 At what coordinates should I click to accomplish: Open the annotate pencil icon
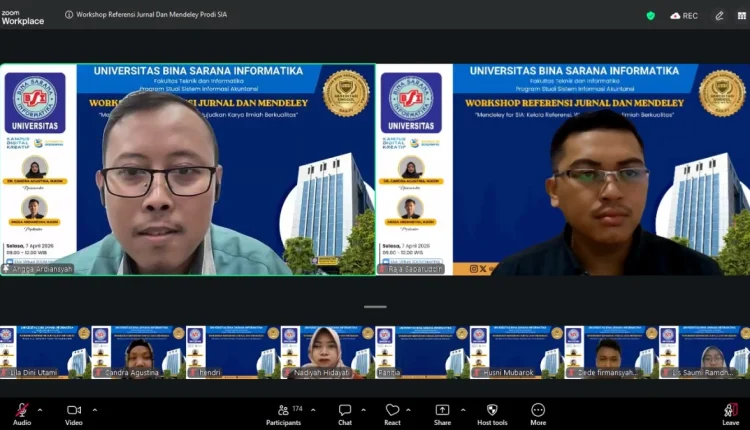point(719,16)
